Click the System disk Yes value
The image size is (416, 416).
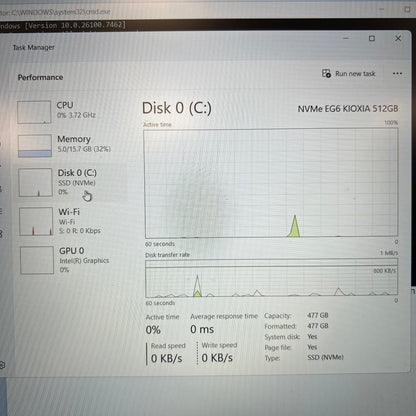tap(312, 336)
